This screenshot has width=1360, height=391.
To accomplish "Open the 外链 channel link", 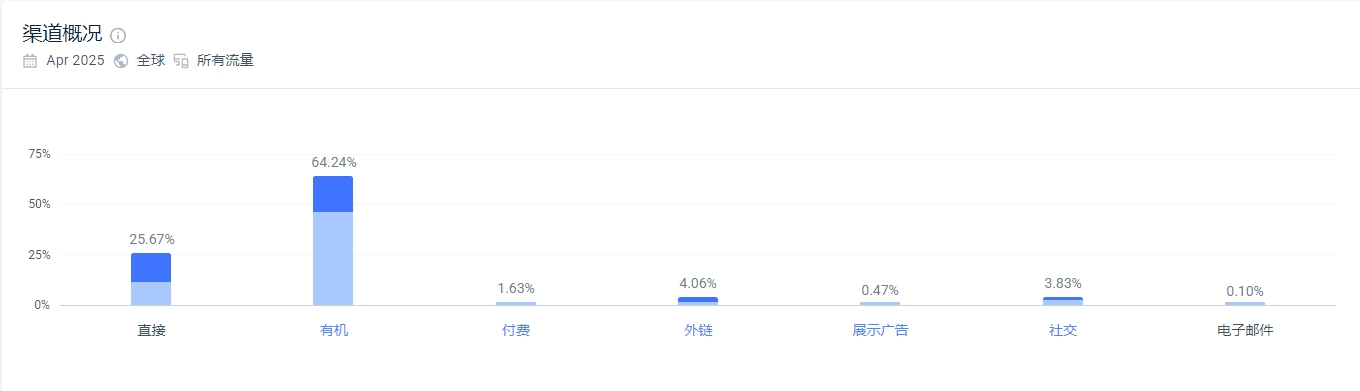I will click(698, 330).
